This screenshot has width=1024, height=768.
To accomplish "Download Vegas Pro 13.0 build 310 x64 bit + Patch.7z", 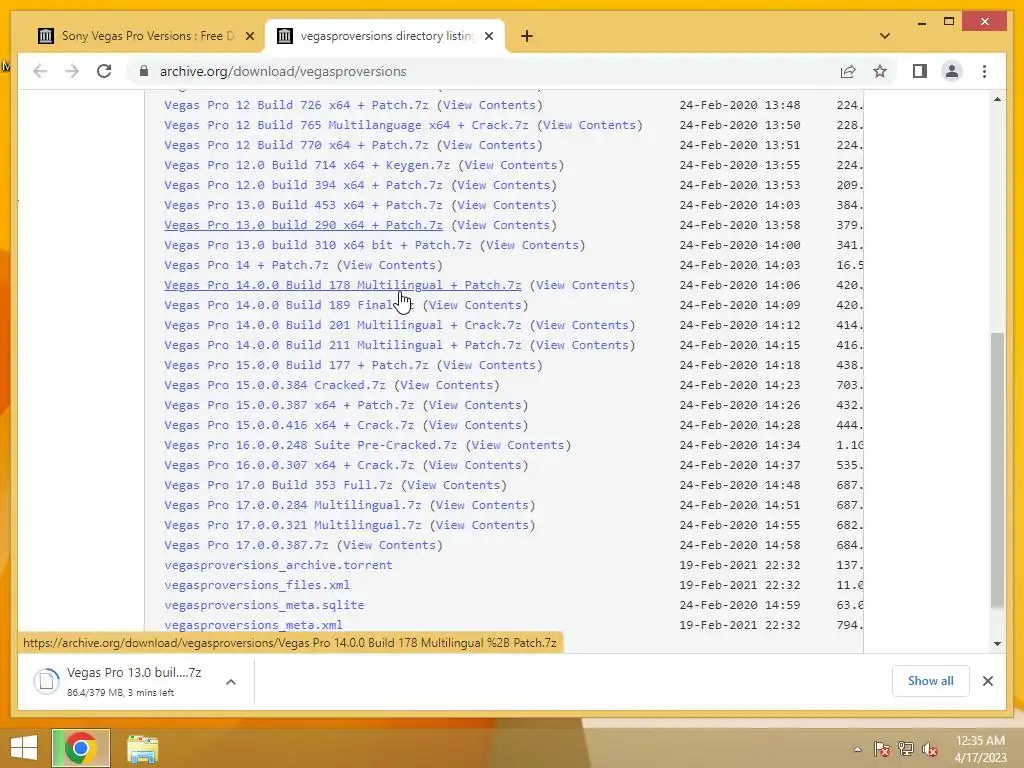I will click(318, 246).
